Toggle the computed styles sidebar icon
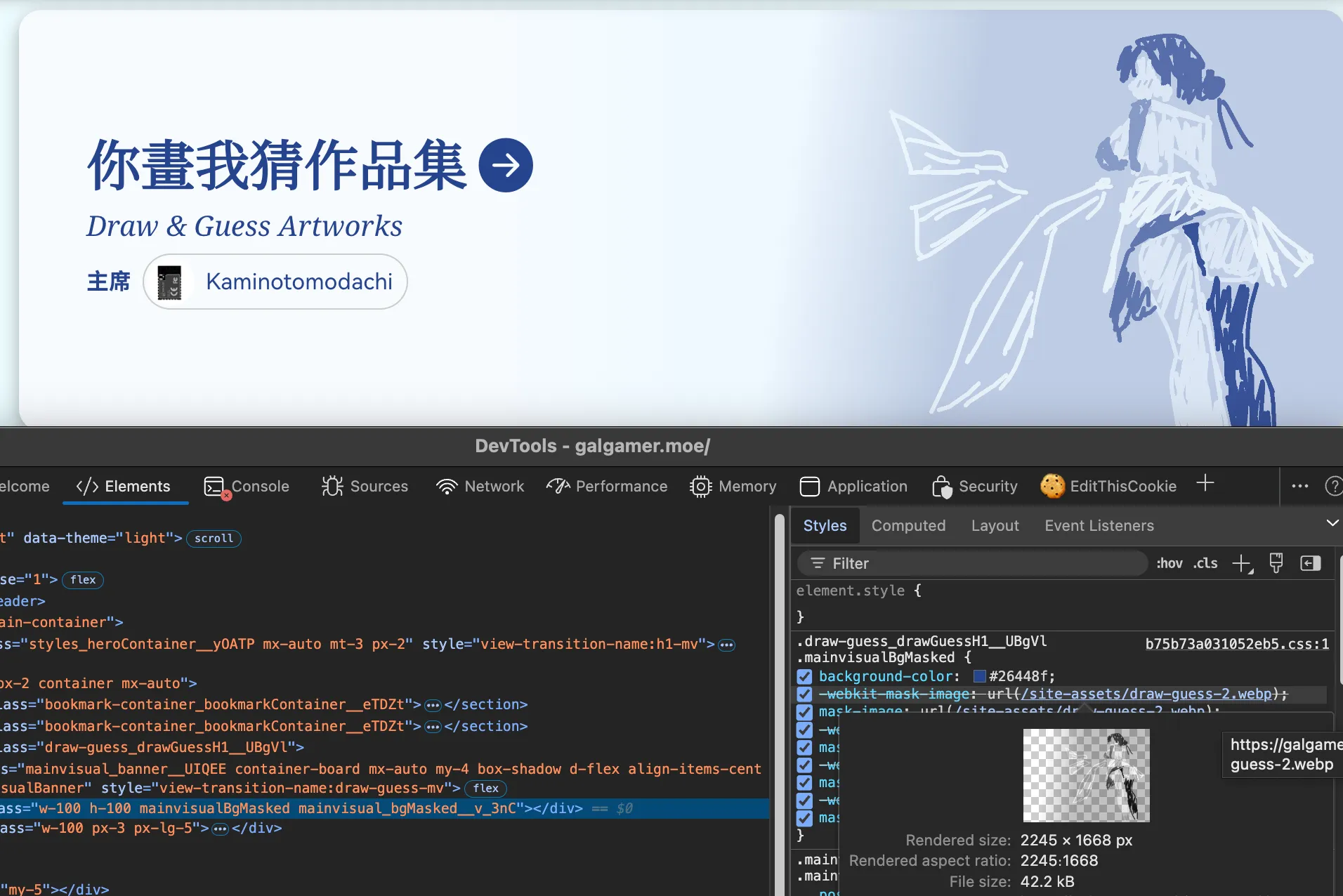The height and width of the screenshot is (896, 1343). (1311, 563)
